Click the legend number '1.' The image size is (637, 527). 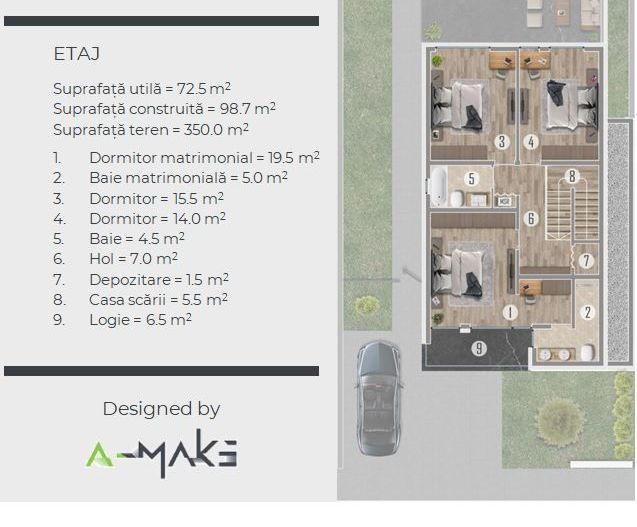click(57, 158)
